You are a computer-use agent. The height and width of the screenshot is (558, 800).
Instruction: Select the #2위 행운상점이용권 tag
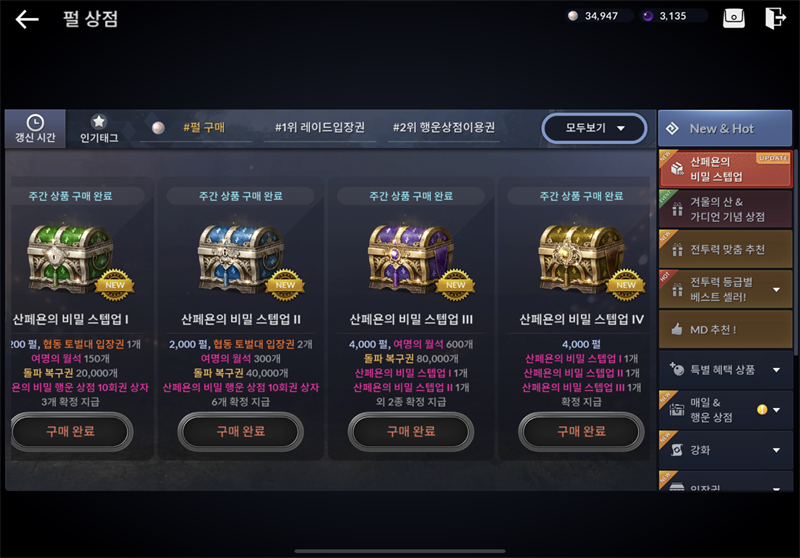443,128
